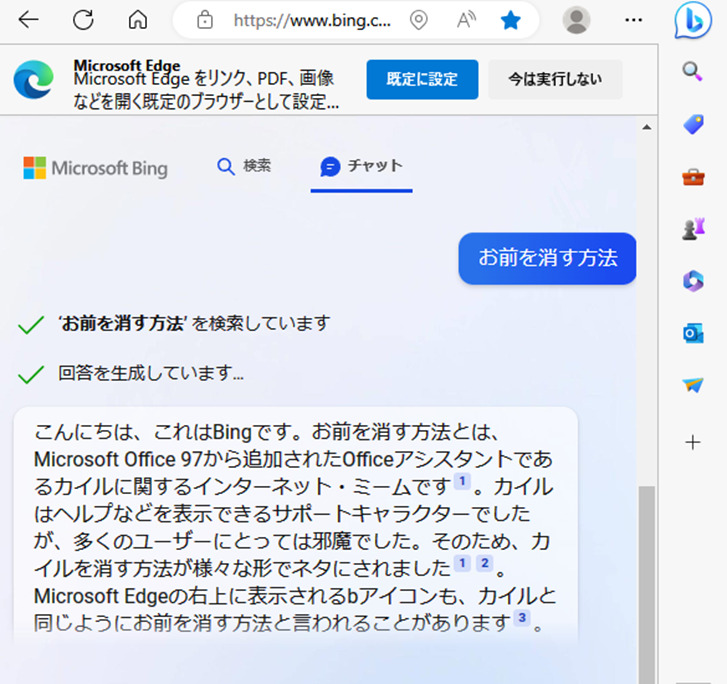Click the 今は実行しない button
The height and width of the screenshot is (684, 727).
point(555,79)
